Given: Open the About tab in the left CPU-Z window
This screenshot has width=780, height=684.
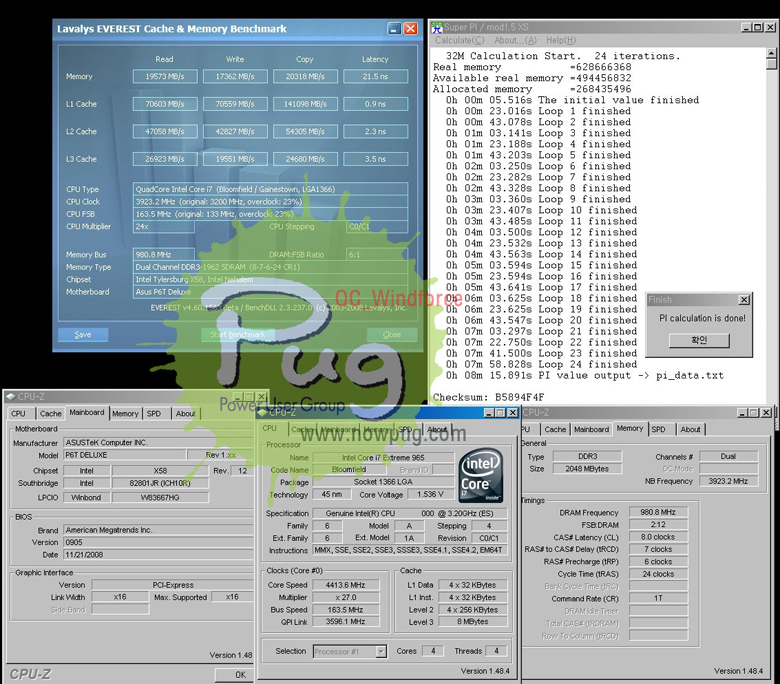Looking at the screenshot, I should (x=186, y=413).
